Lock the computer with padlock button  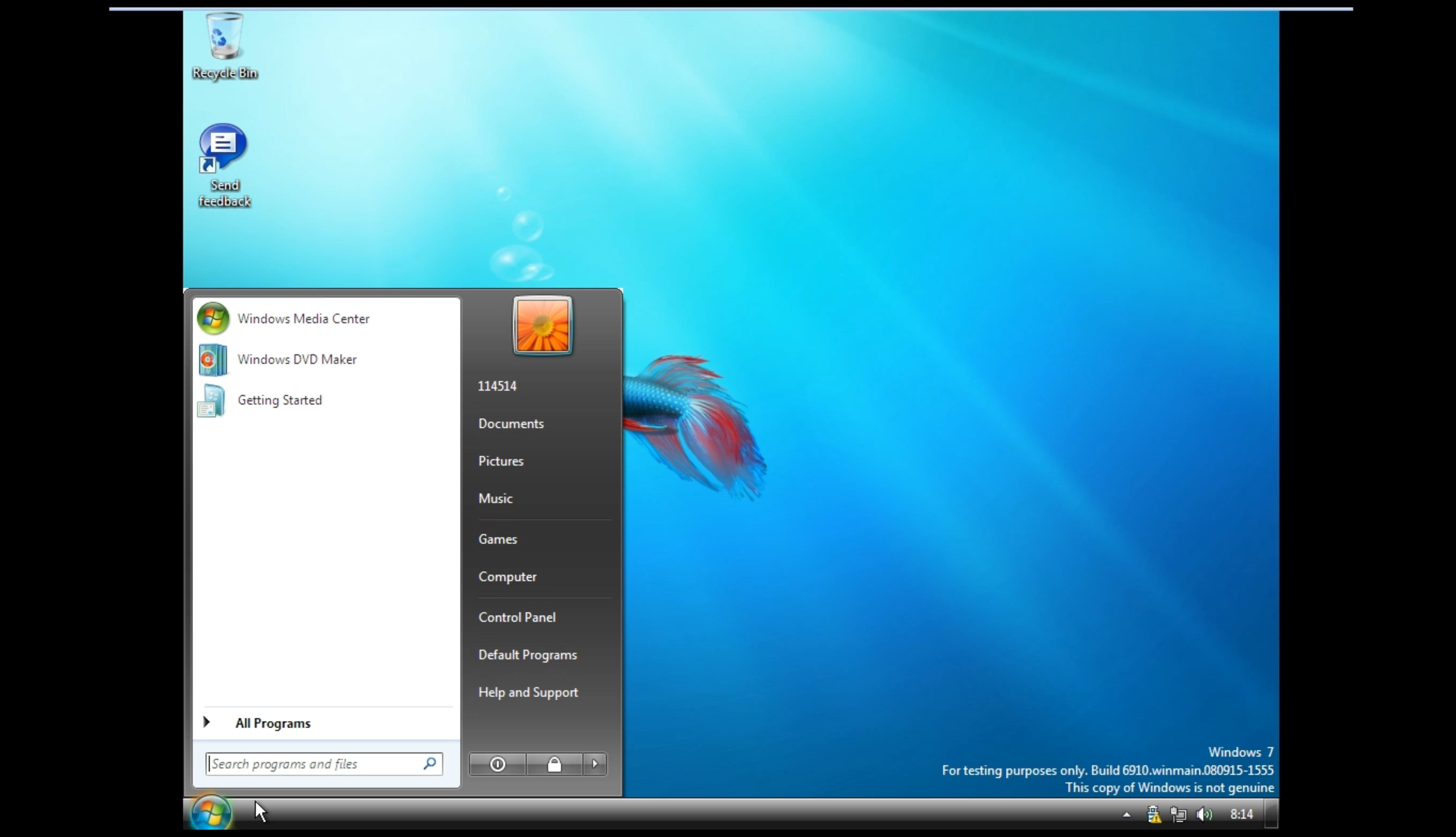tap(554, 764)
